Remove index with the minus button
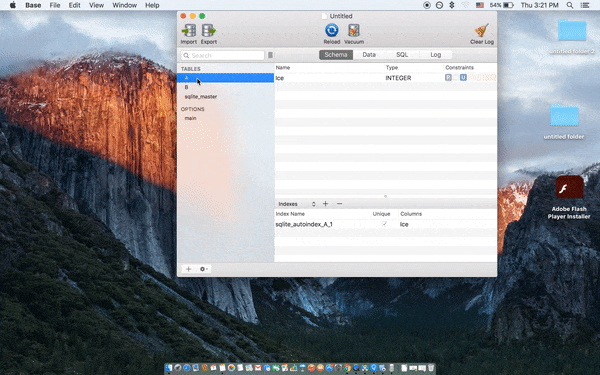 click(x=339, y=204)
